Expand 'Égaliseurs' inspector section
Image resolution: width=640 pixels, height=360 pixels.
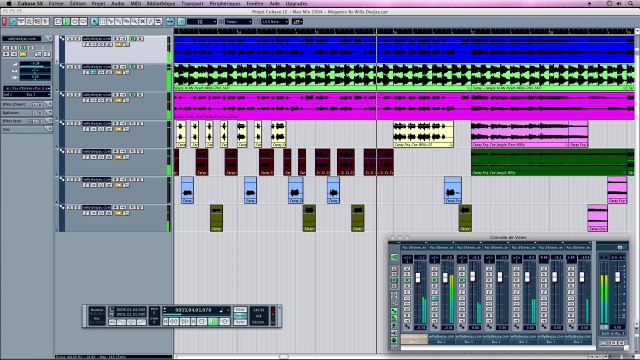coord(27,113)
